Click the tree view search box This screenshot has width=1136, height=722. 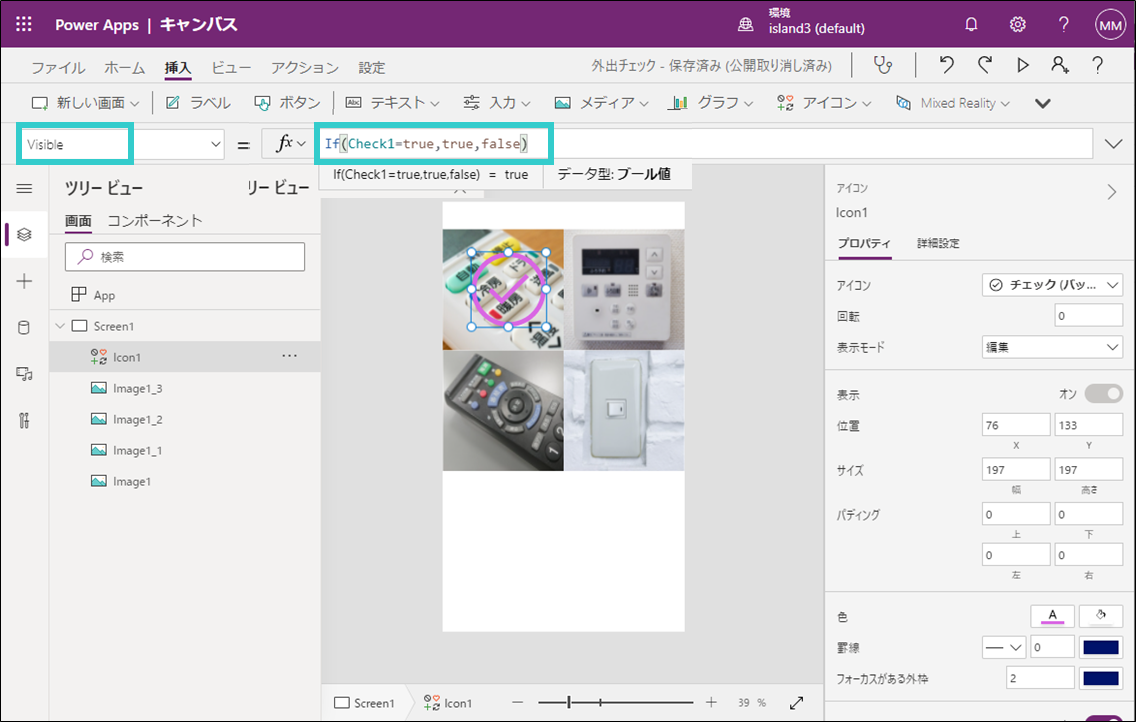click(x=185, y=256)
